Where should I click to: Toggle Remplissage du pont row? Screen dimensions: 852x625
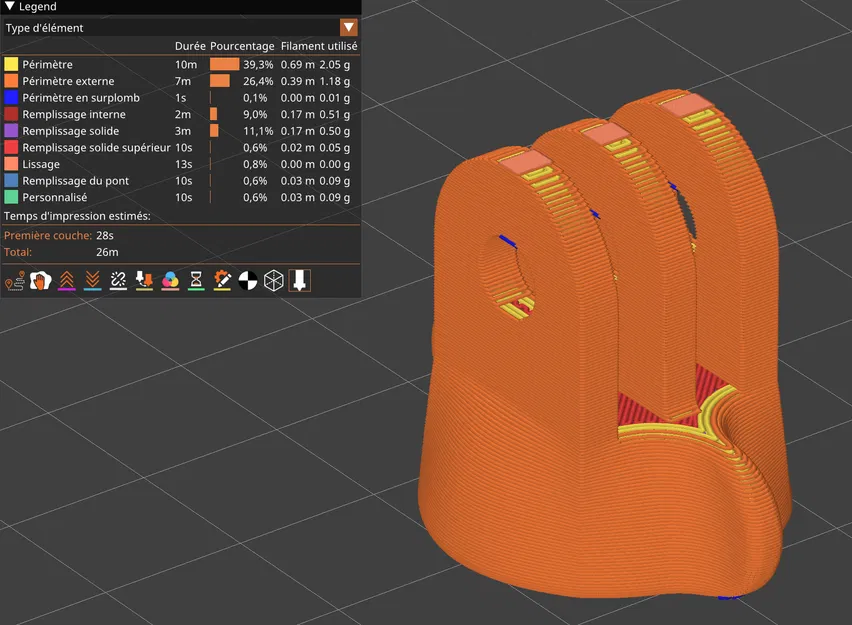pos(180,180)
